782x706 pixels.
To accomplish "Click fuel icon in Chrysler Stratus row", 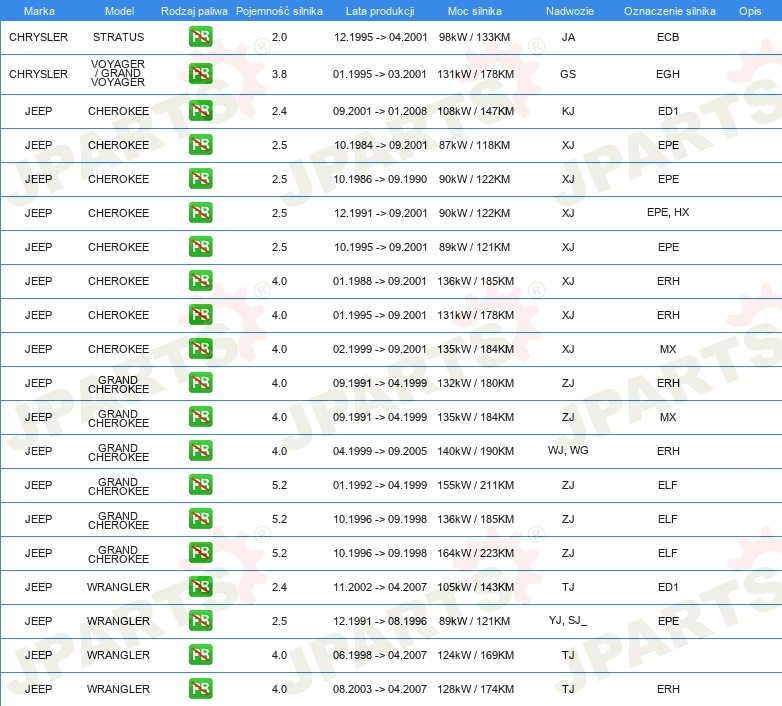I will tap(200, 37).
